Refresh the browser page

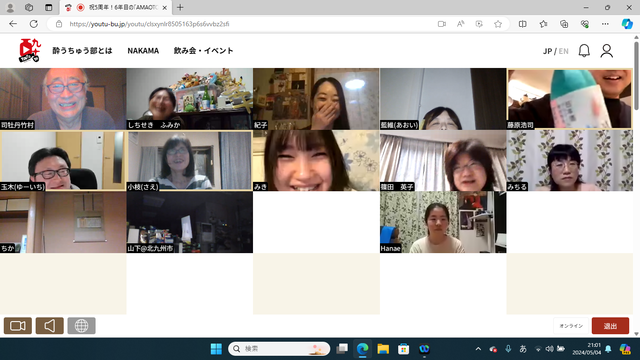click(x=34, y=24)
